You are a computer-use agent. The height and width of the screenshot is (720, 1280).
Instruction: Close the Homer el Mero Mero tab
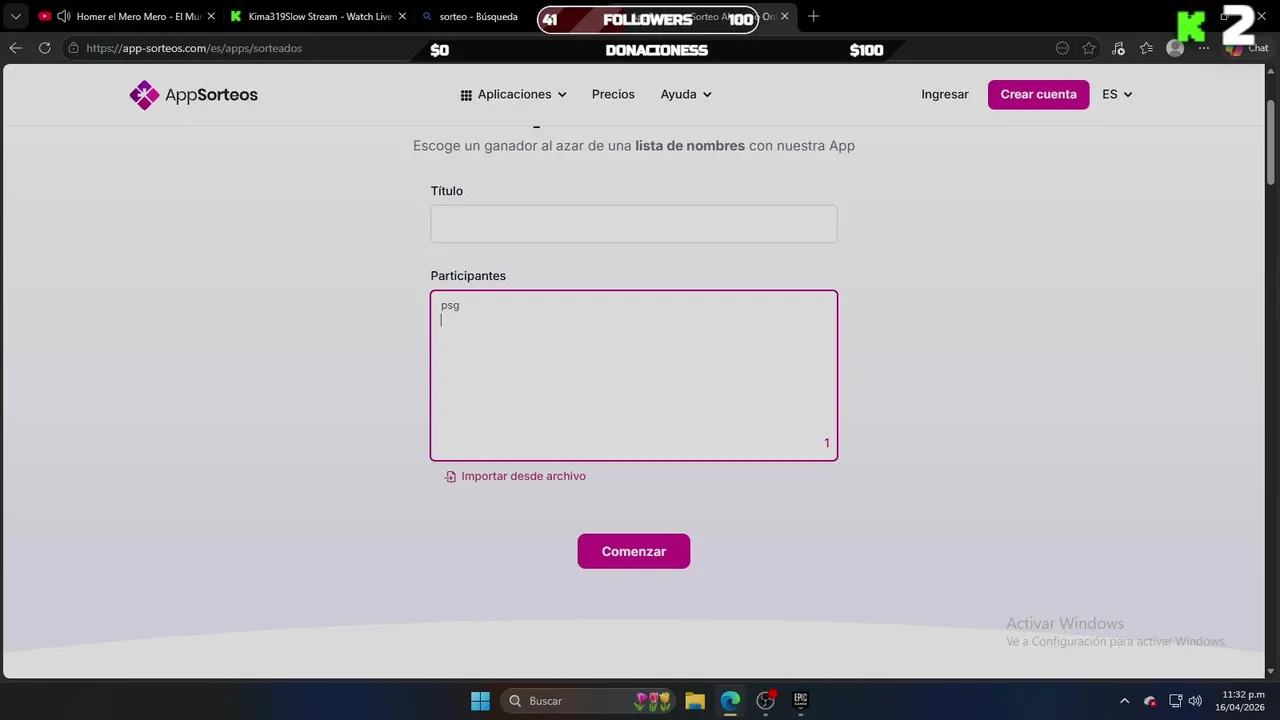pos(211,16)
